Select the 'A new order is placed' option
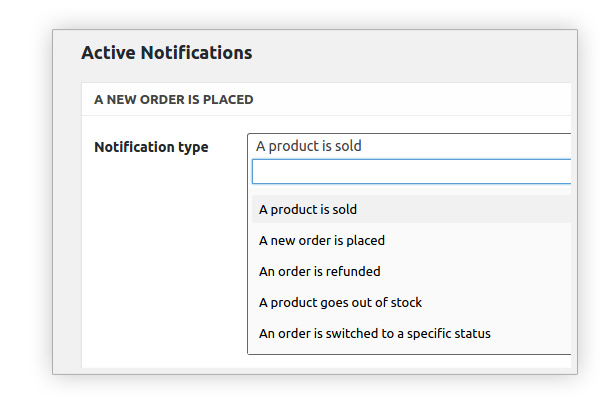Image resolution: width=600 pixels, height=409 pixels. click(411, 240)
